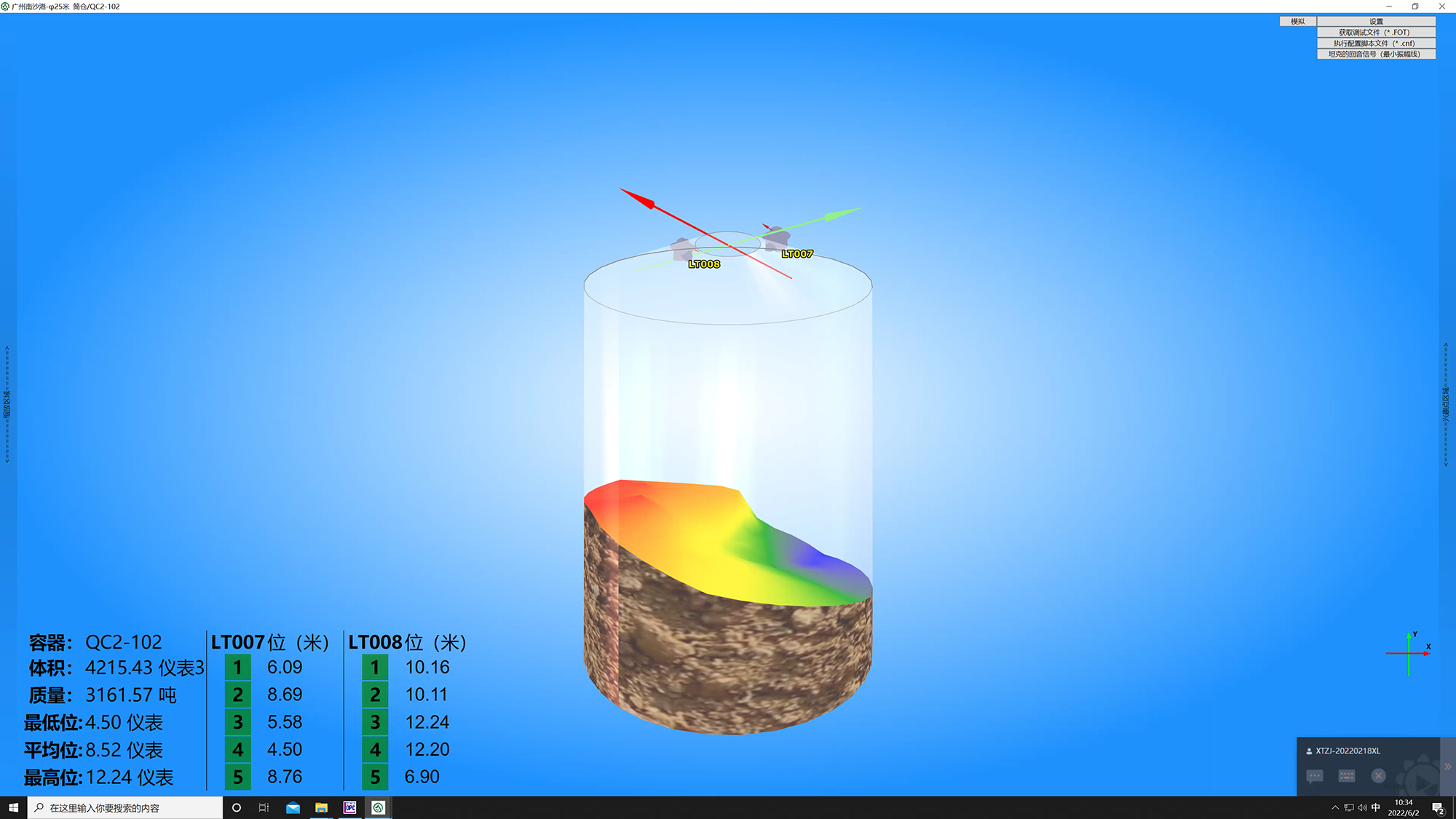The image size is (1456, 819).
Task: Click 执行配置脚本文件 (*.cnf) button
Action: (x=1375, y=43)
